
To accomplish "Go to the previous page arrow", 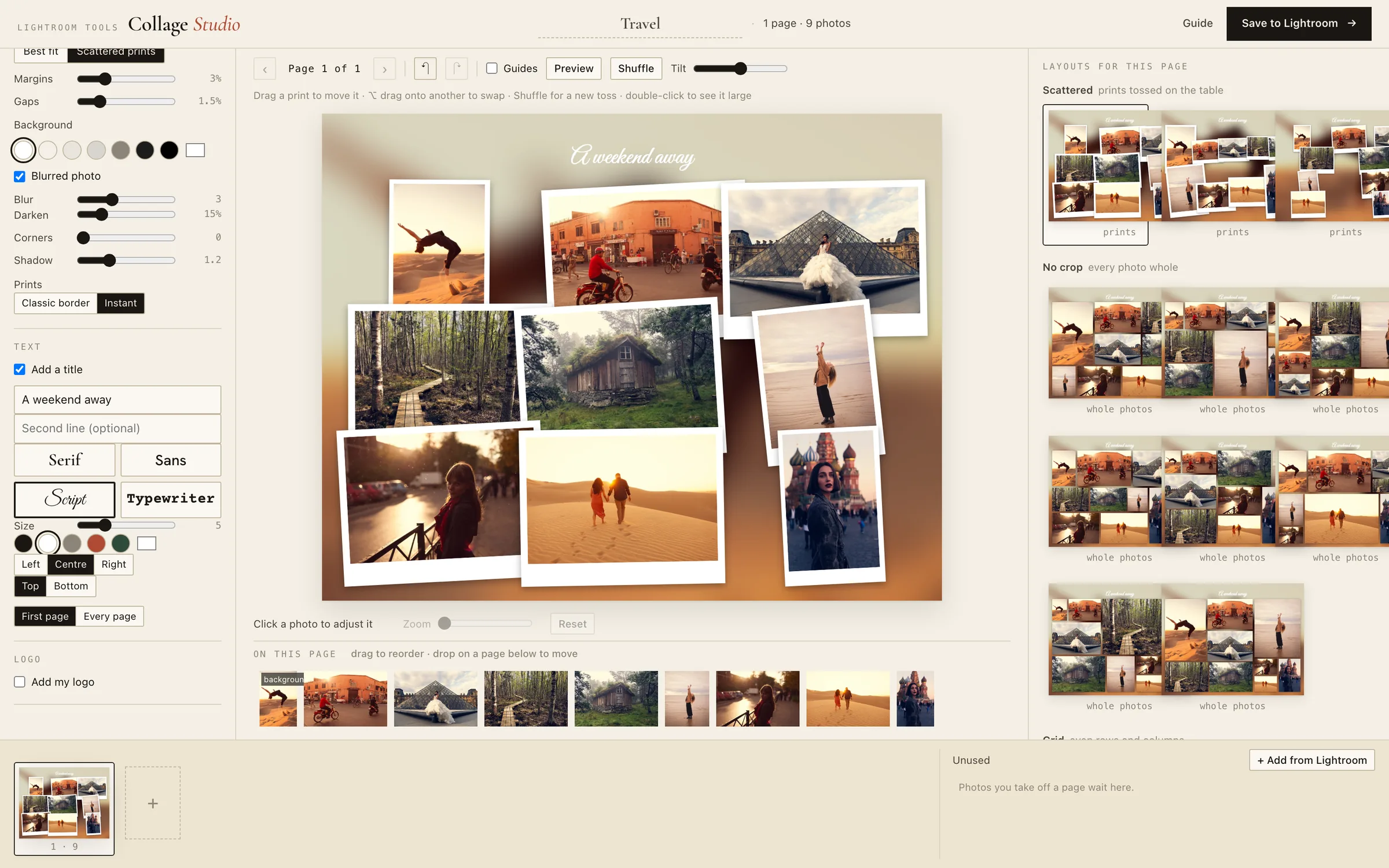I will [x=264, y=69].
